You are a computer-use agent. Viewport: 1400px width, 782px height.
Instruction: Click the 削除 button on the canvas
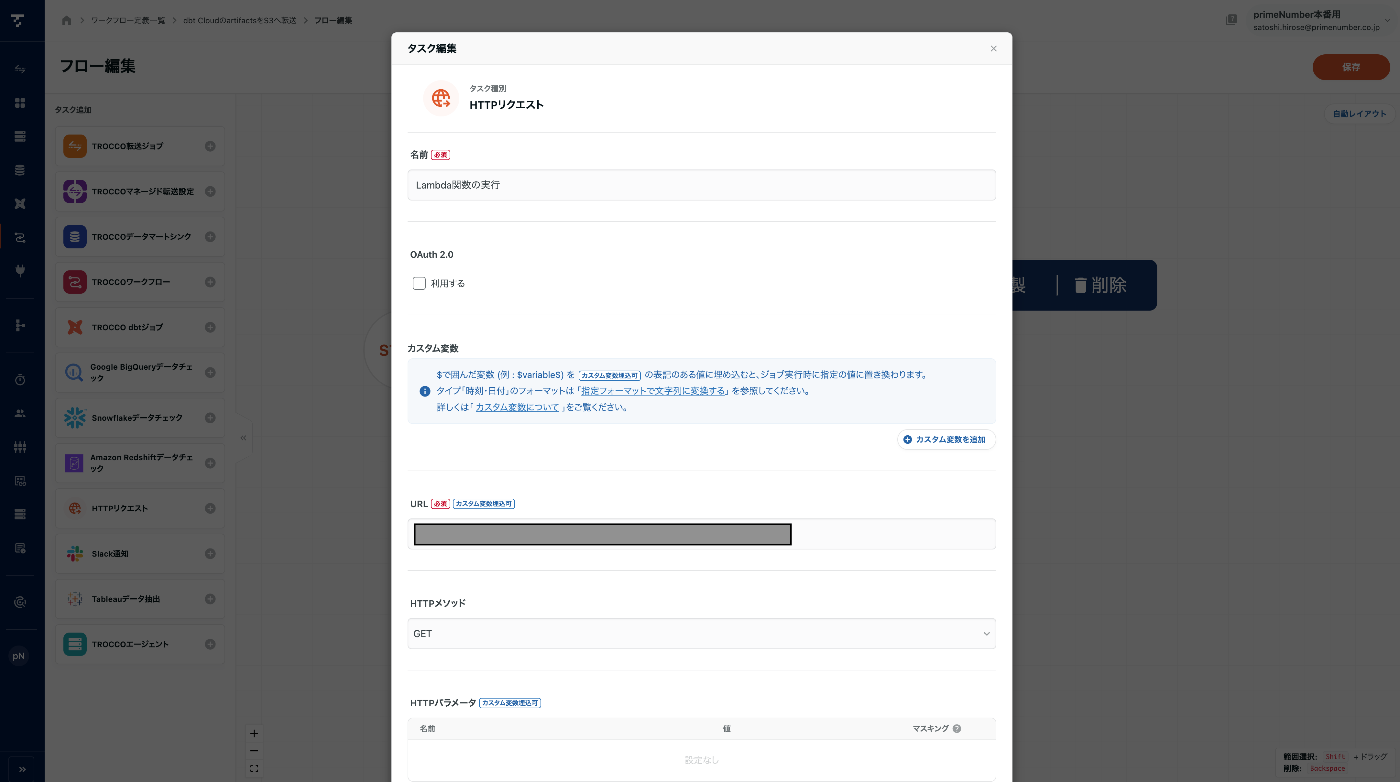1100,285
